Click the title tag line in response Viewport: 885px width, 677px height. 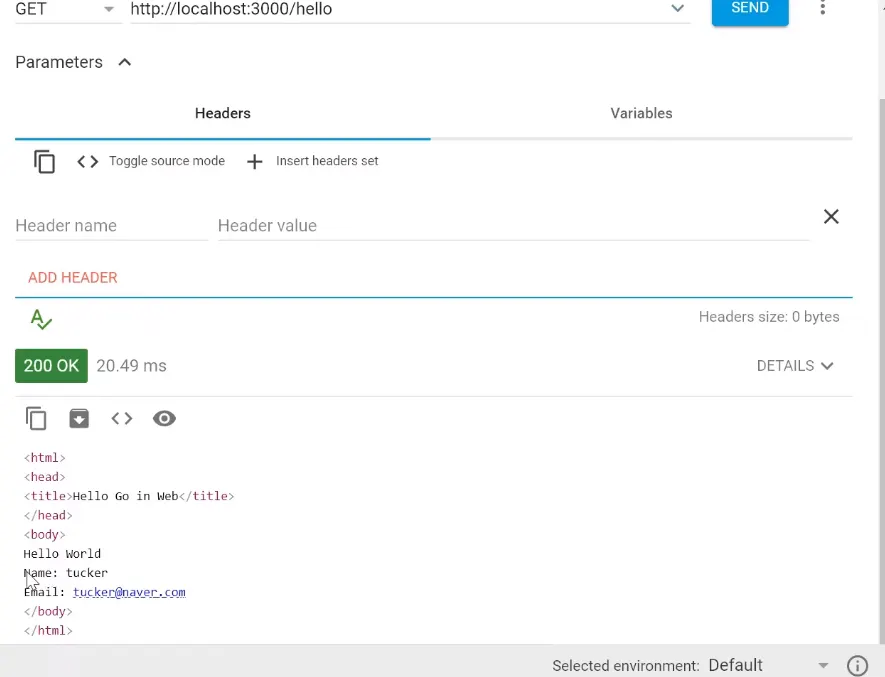(129, 496)
